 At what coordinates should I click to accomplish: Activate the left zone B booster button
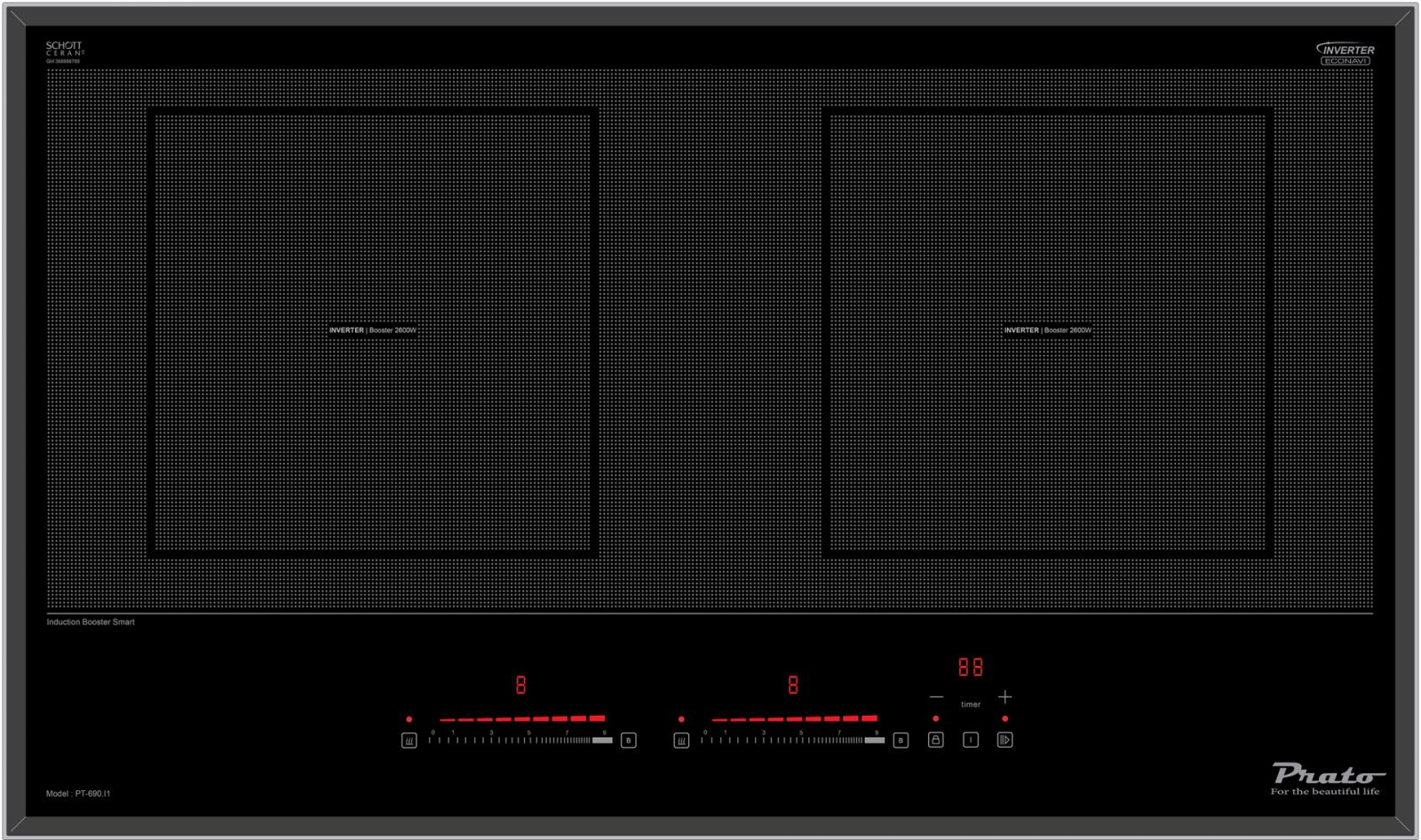pos(628,740)
